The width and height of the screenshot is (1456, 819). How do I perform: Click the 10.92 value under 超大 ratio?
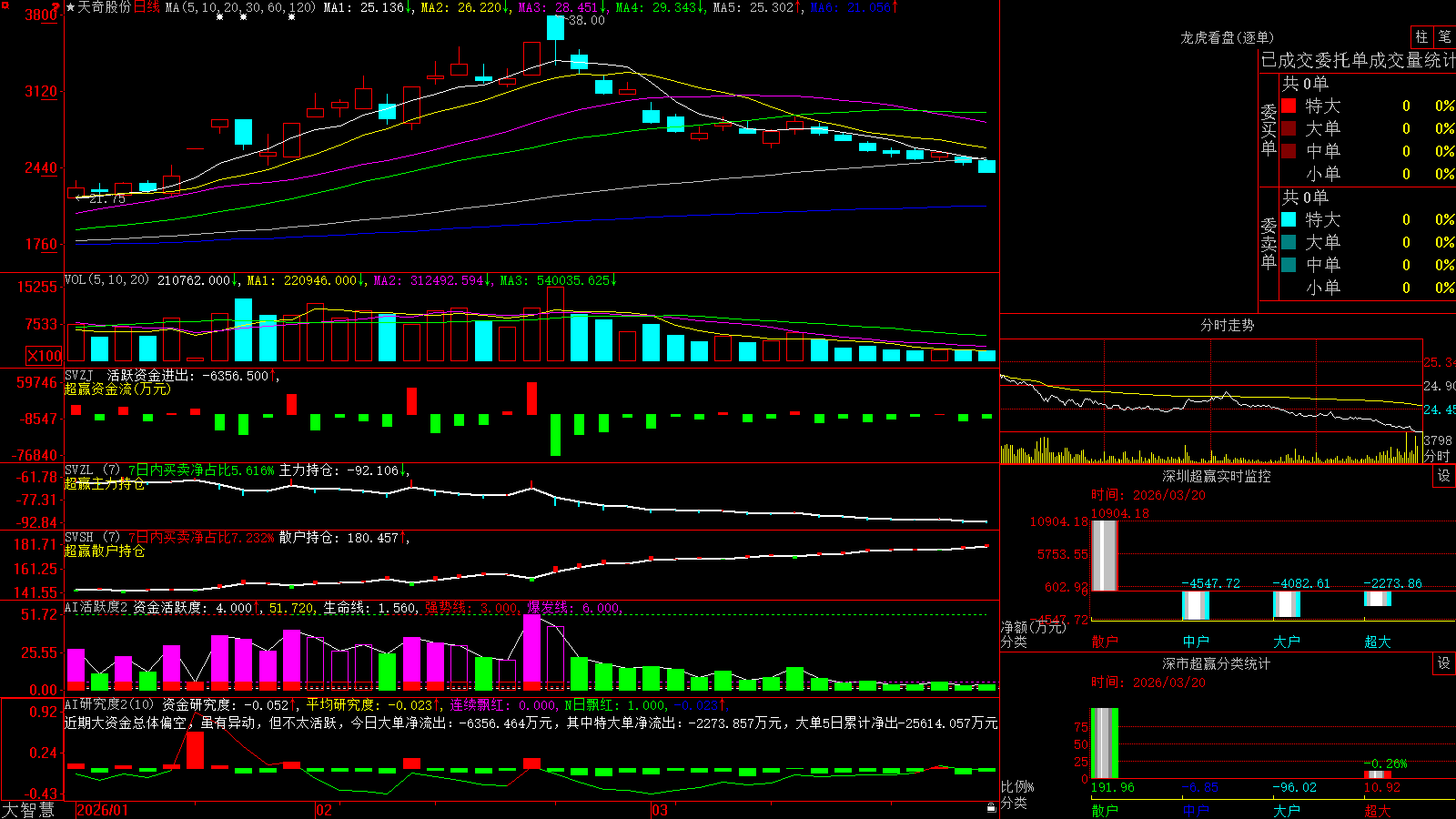(x=1382, y=787)
